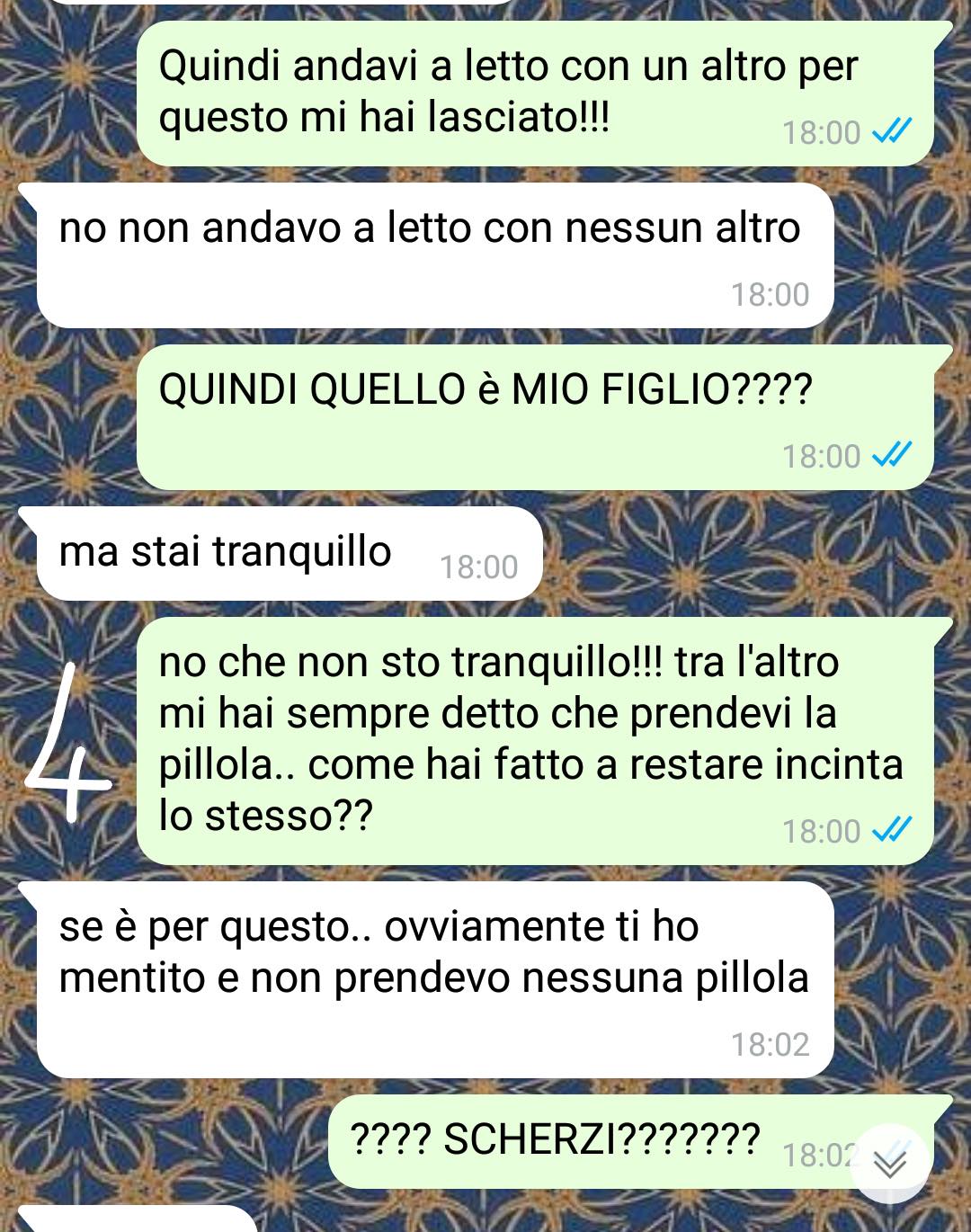Select the 'ma stai tranquillo' bubble
Screen dimensions: 971x1232
tap(290, 553)
